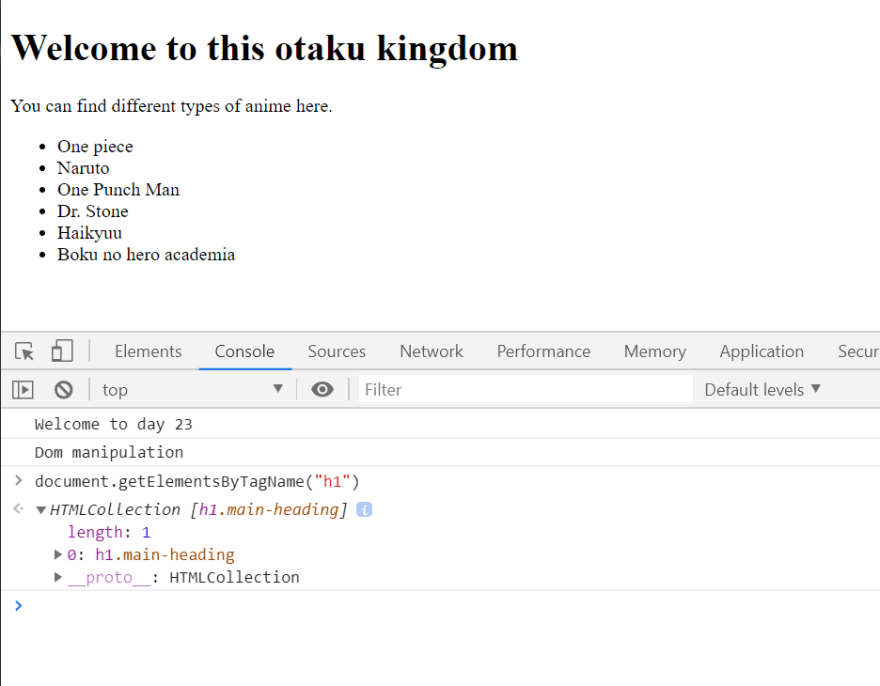880x686 pixels.
Task: Switch to the Elements tab
Action: tap(148, 351)
